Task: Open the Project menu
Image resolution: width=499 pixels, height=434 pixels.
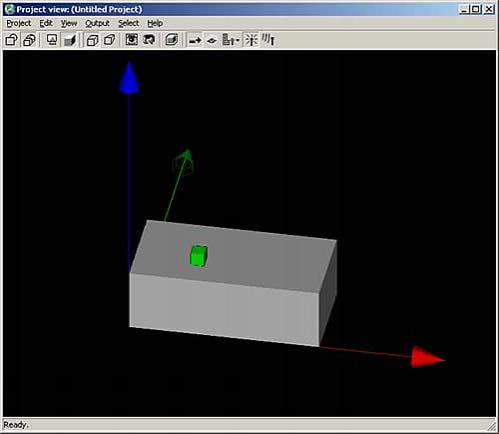Action: point(19,23)
